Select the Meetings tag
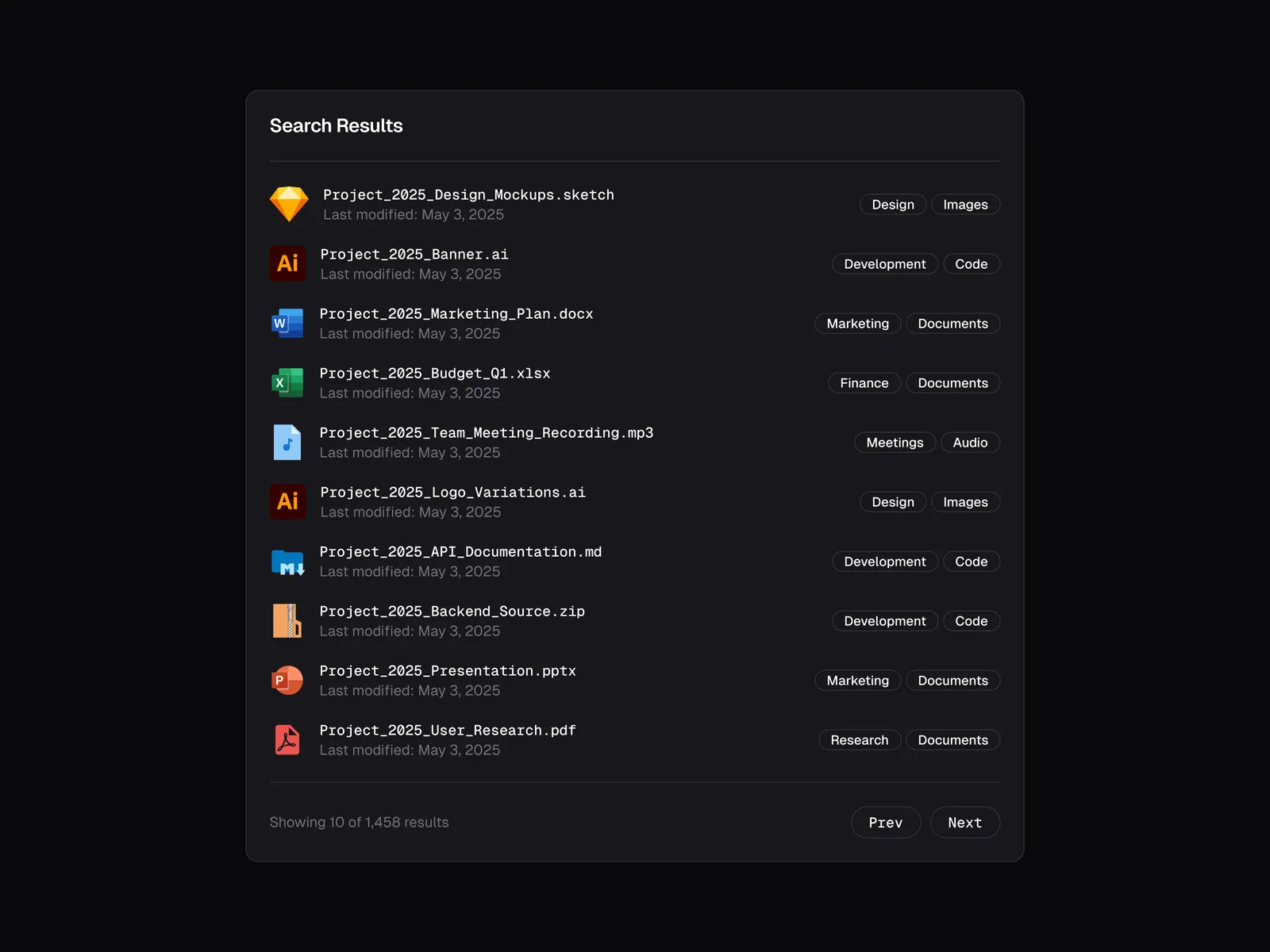This screenshot has height=952, width=1270. pos(895,443)
